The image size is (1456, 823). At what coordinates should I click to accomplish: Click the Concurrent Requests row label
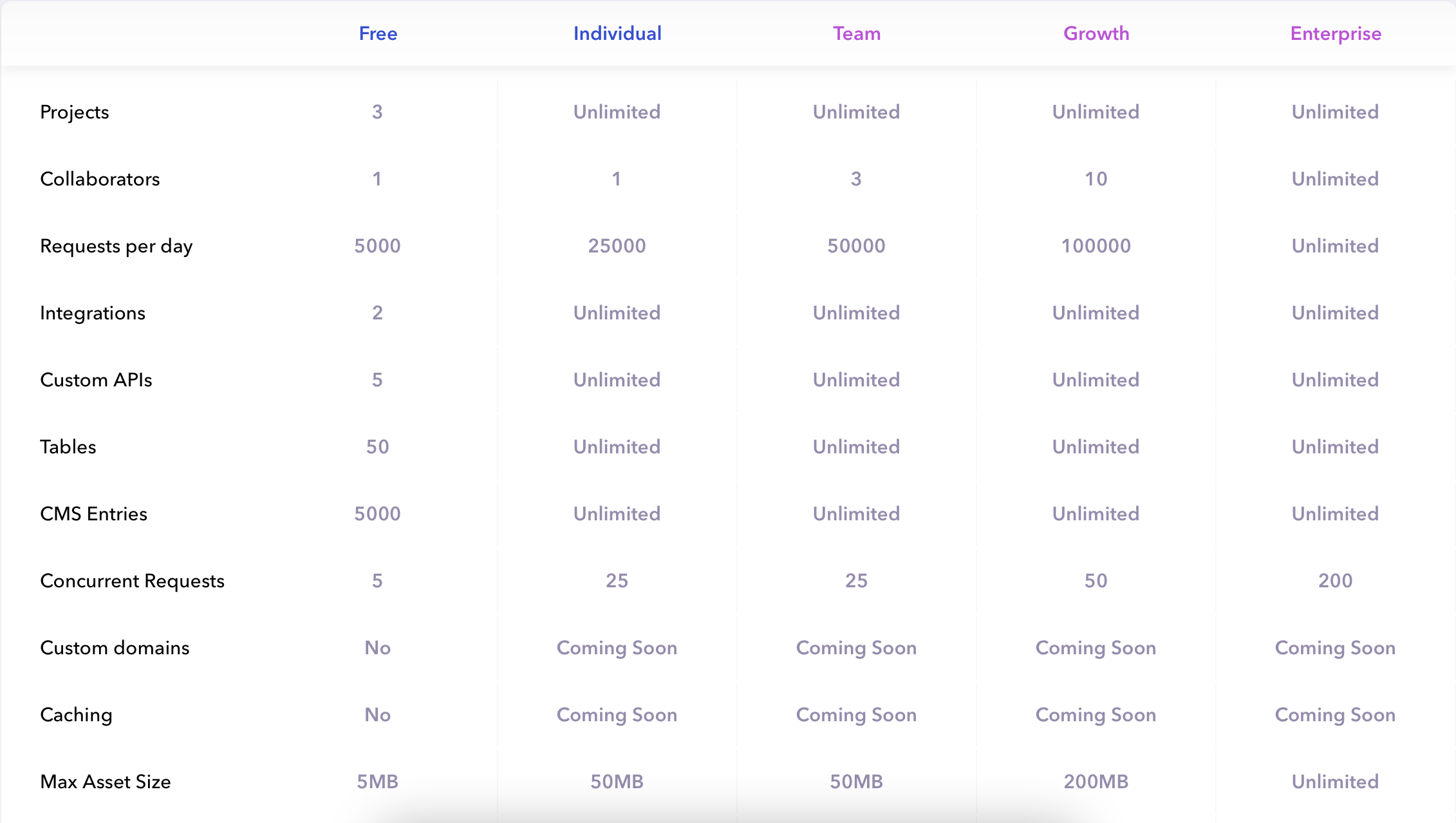(x=132, y=581)
